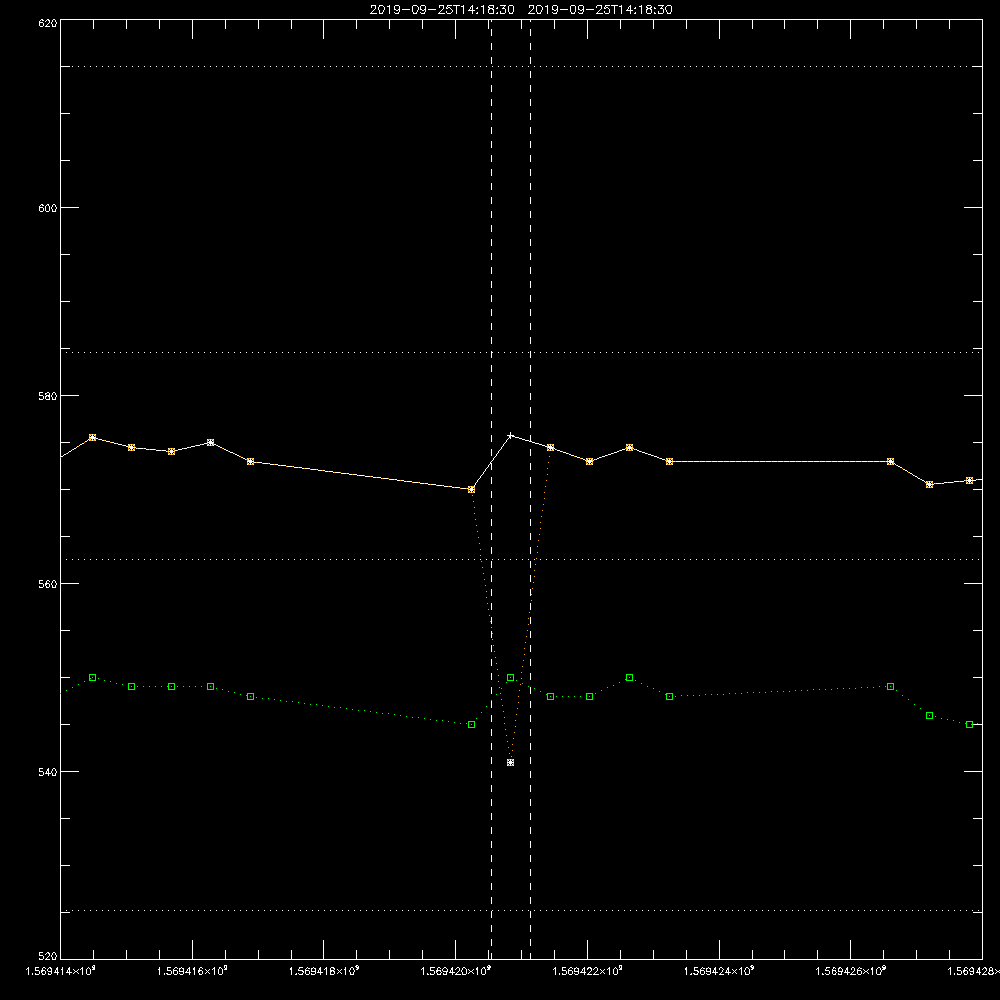Image resolution: width=1000 pixels, height=1000 pixels.
Task: Click the 1.569422×10⁹ x-axis label
Action: click(x=587, y=971)
